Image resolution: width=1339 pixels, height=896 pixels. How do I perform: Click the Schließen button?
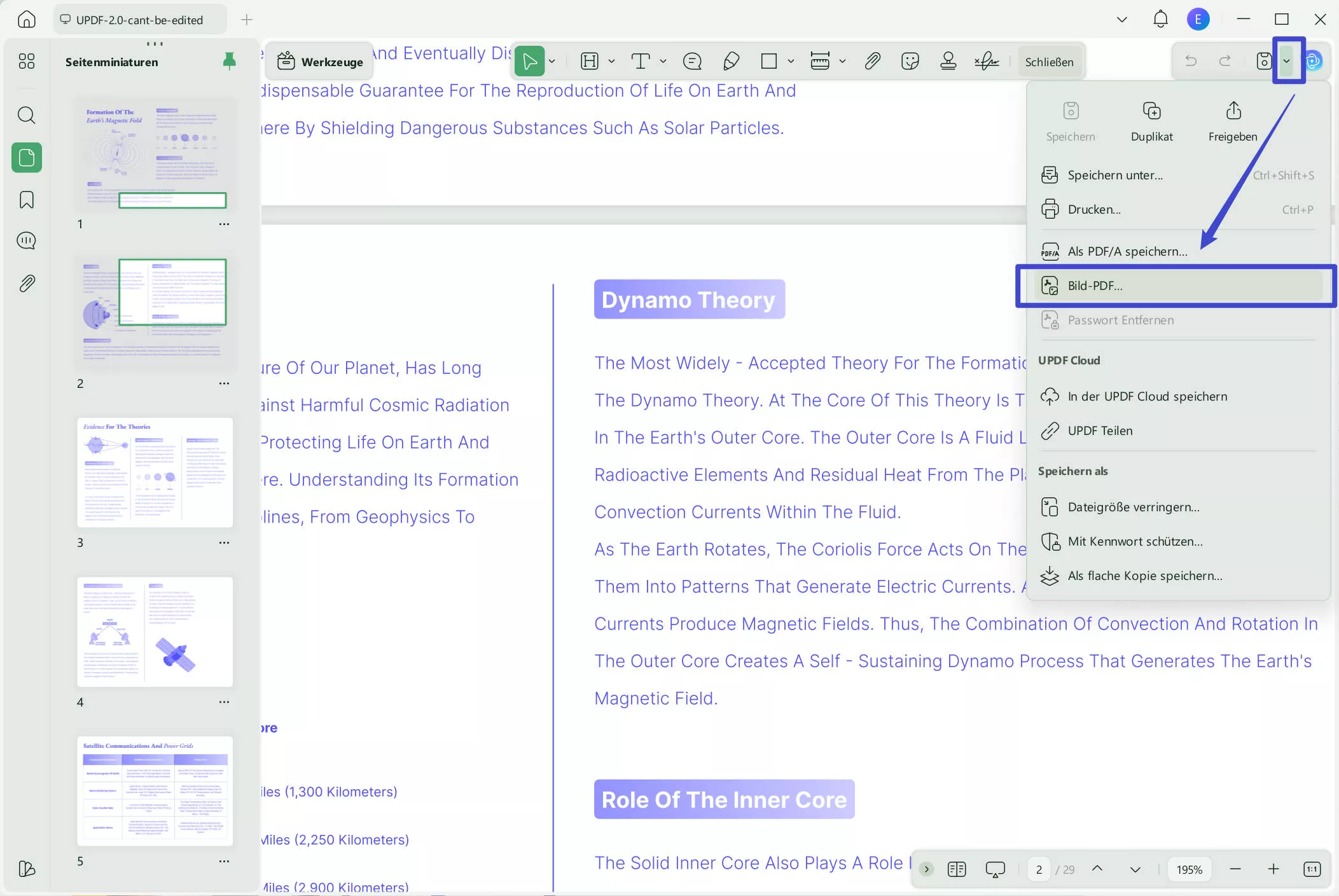(x=1049, y=62)
